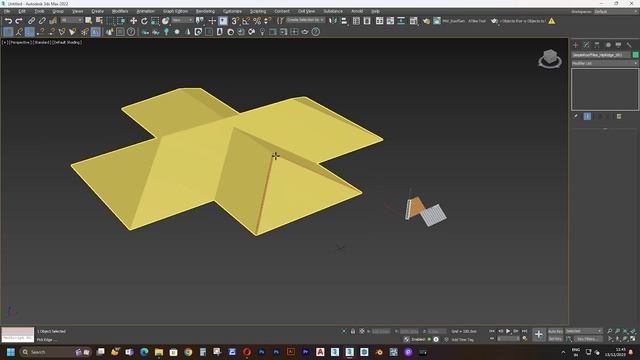Activate the Select and Rotate tool
The height and width of the screenshot is (360, 640).
(144, 21)
